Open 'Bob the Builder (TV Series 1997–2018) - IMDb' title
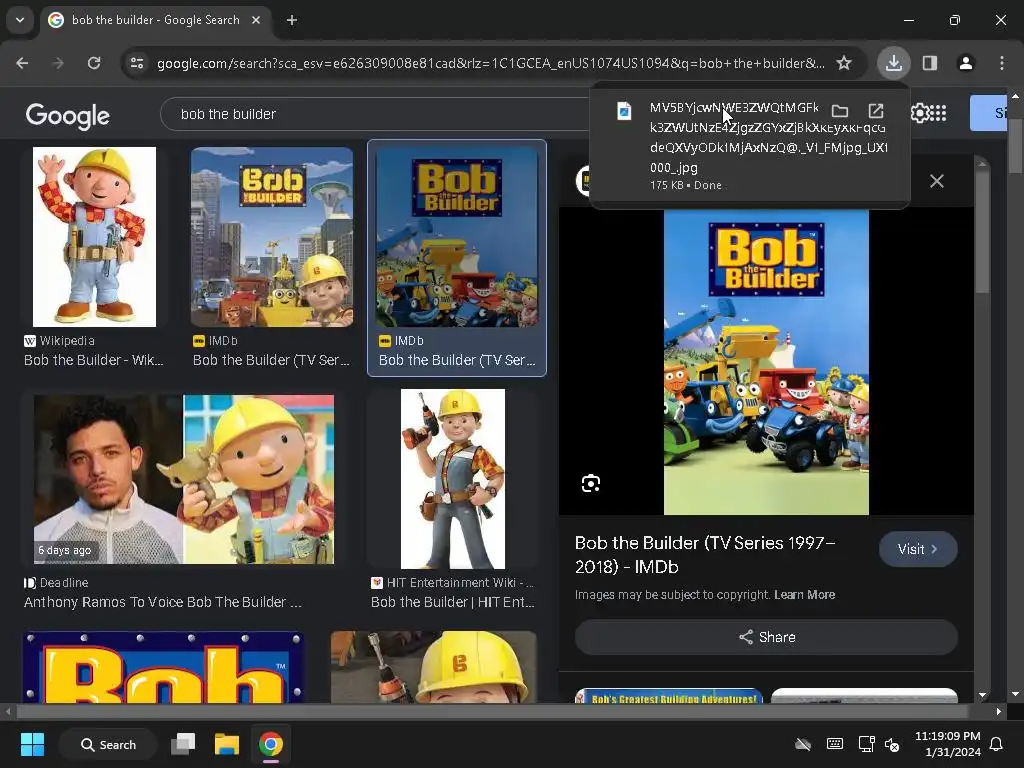The image size is (1024, 768). click(705, 554)
